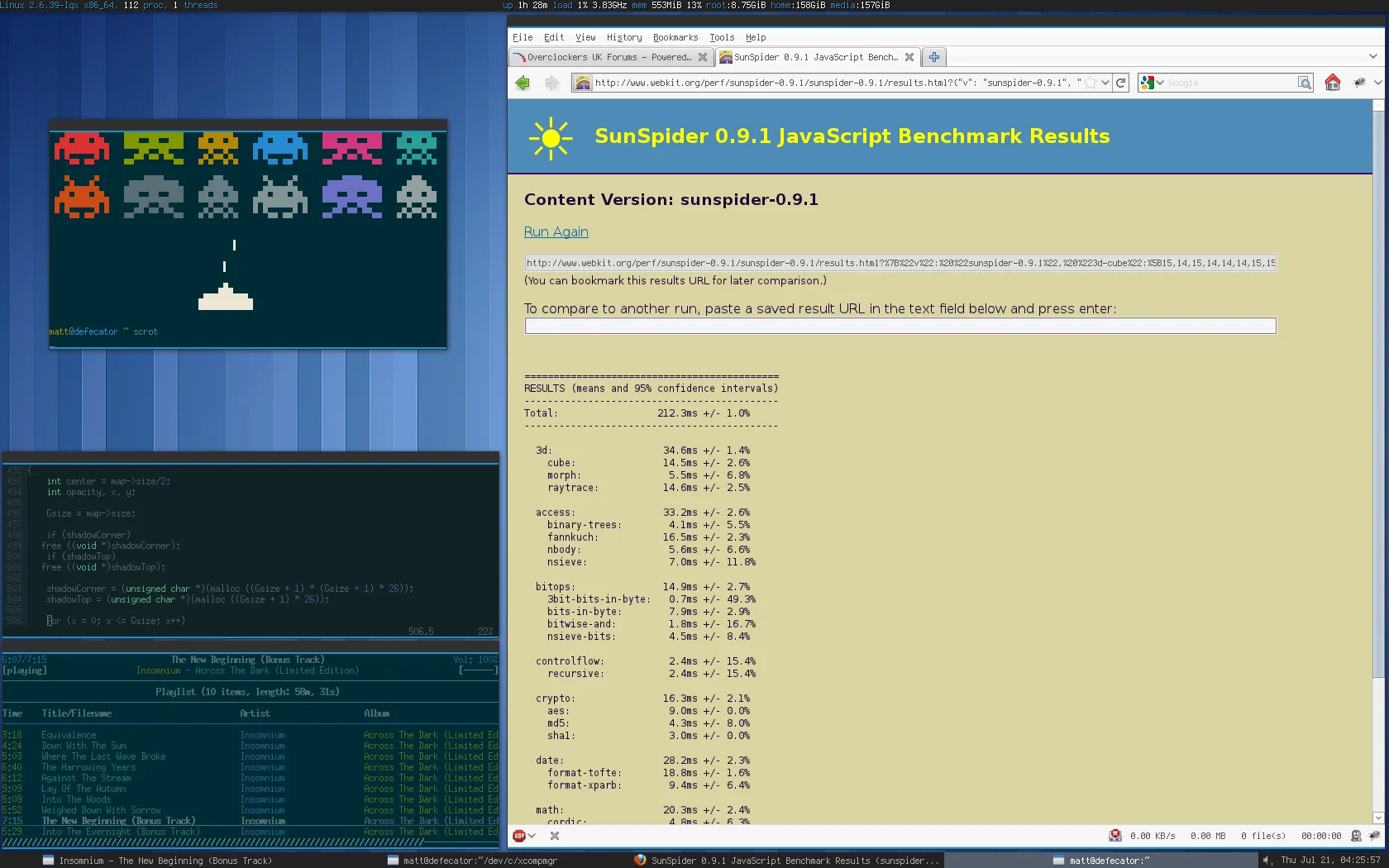
Task: Click the Run Again link
Action: 556,232
